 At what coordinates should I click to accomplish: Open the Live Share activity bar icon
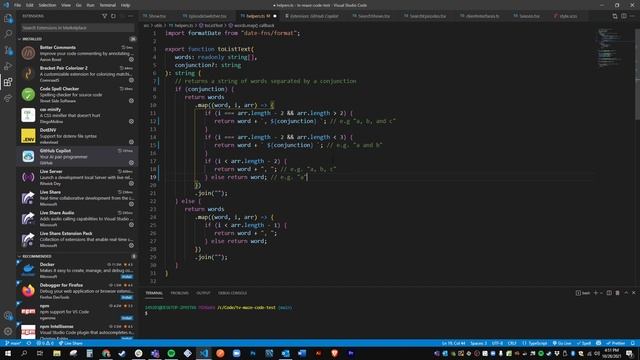pos(8,98)
